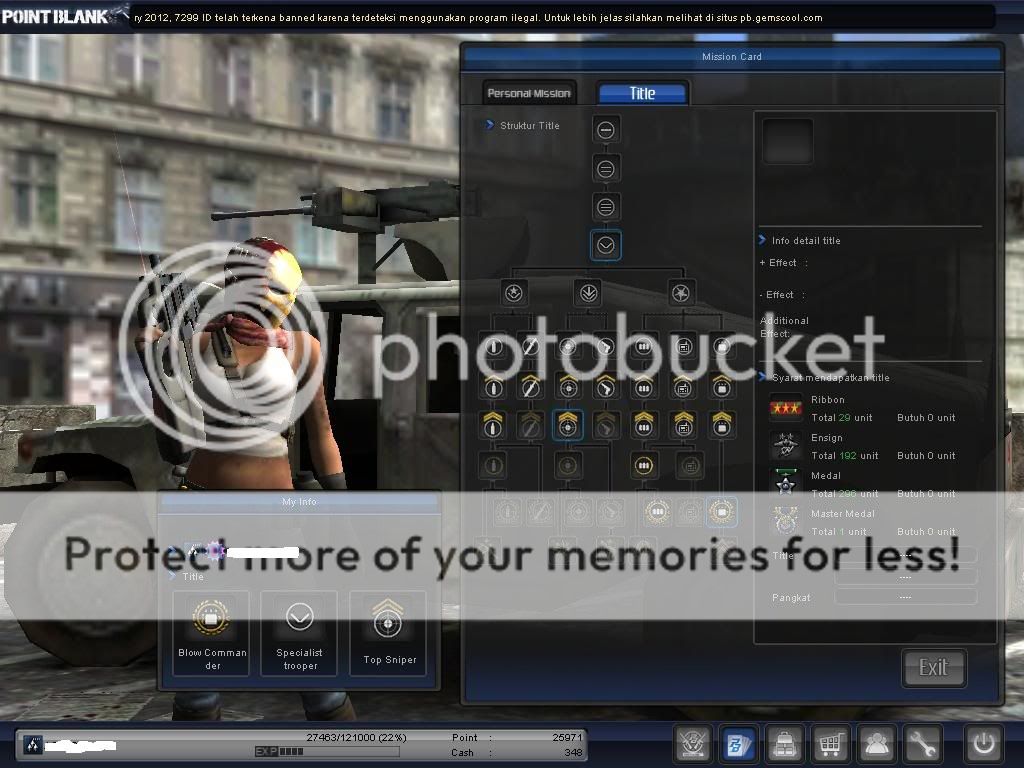Image resolution: width=1024 pixels, height=768 pixels.
Task: Click the power exit icon
Action: point(984,743)
